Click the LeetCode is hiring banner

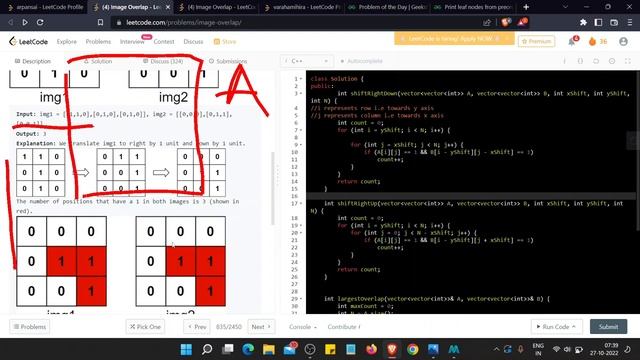[454, 39]
